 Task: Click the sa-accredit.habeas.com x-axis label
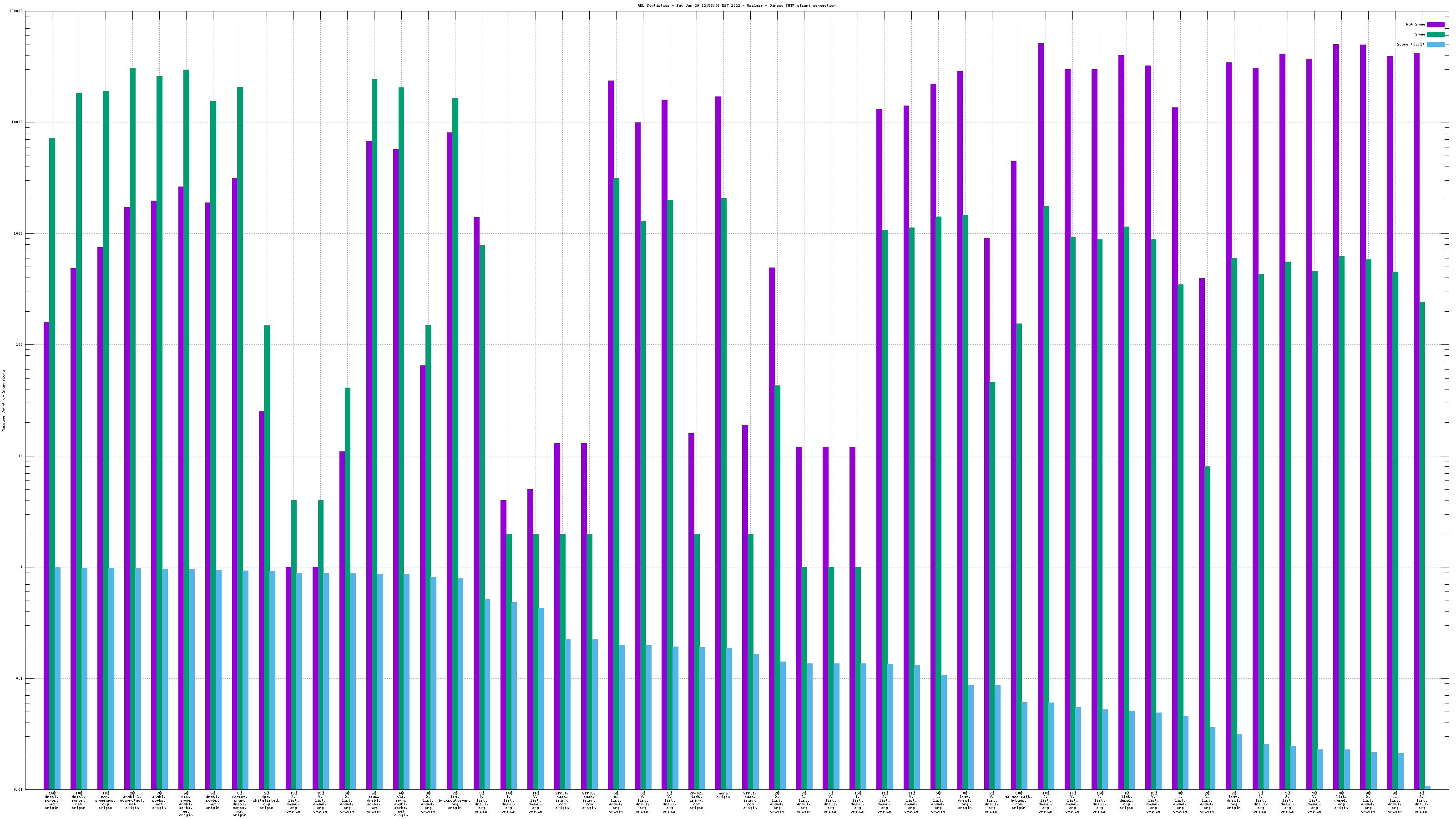pos(1019,800)
